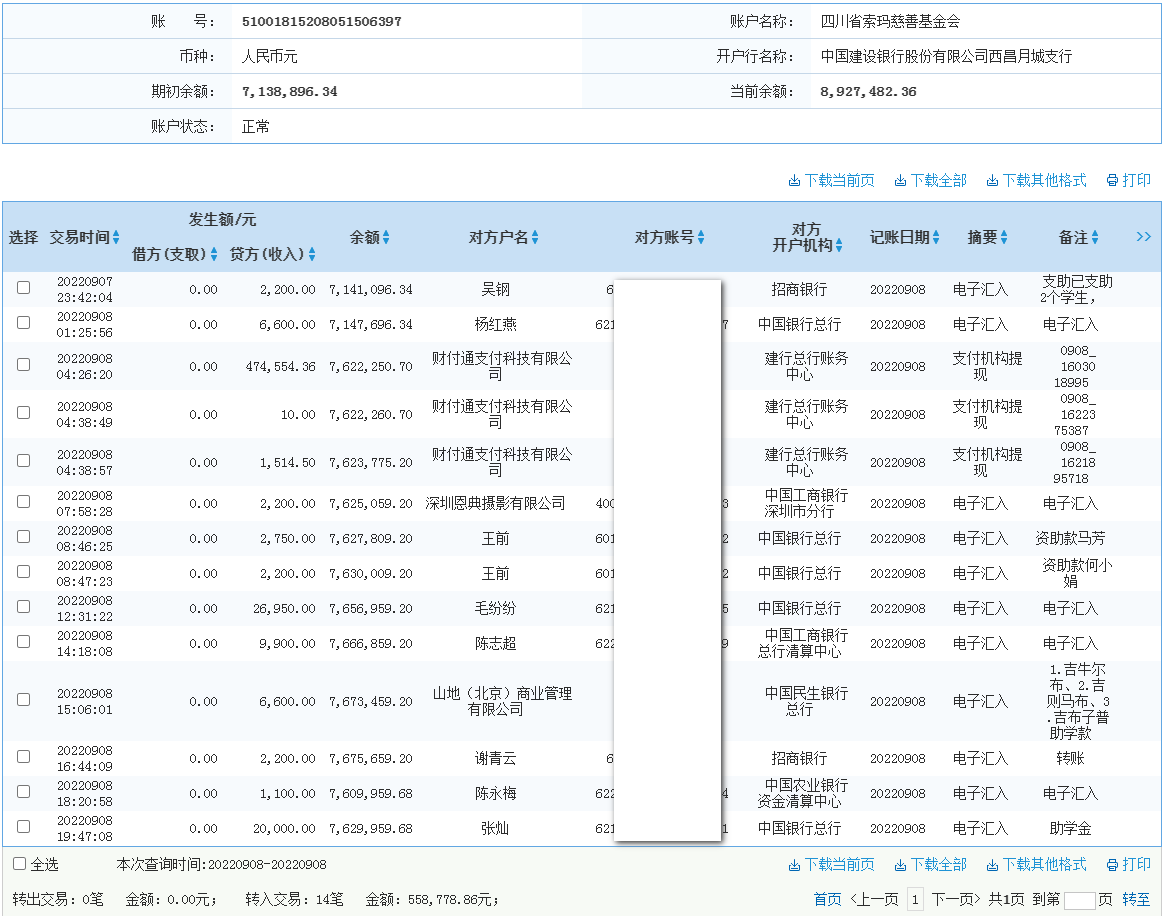Sort the debit (借方) column
The width and height of the screenshot is (1163, 916).
click(x=214, y=254)
